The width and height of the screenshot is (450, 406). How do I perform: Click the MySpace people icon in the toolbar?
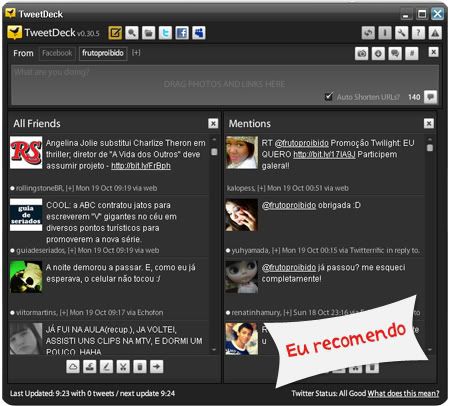click(199, 33)
